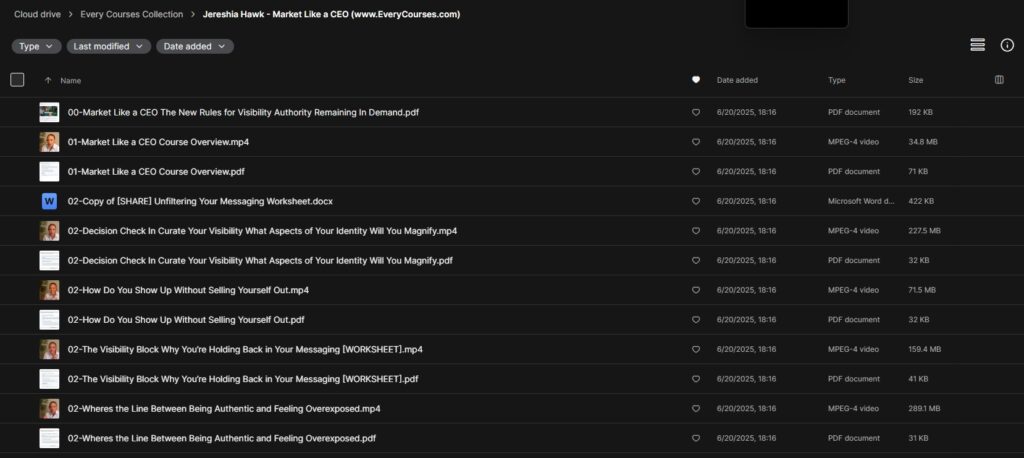Select 02-Decision Check In Curate Your Visibility pdf name
The image size is (1024, 458).
260,260
